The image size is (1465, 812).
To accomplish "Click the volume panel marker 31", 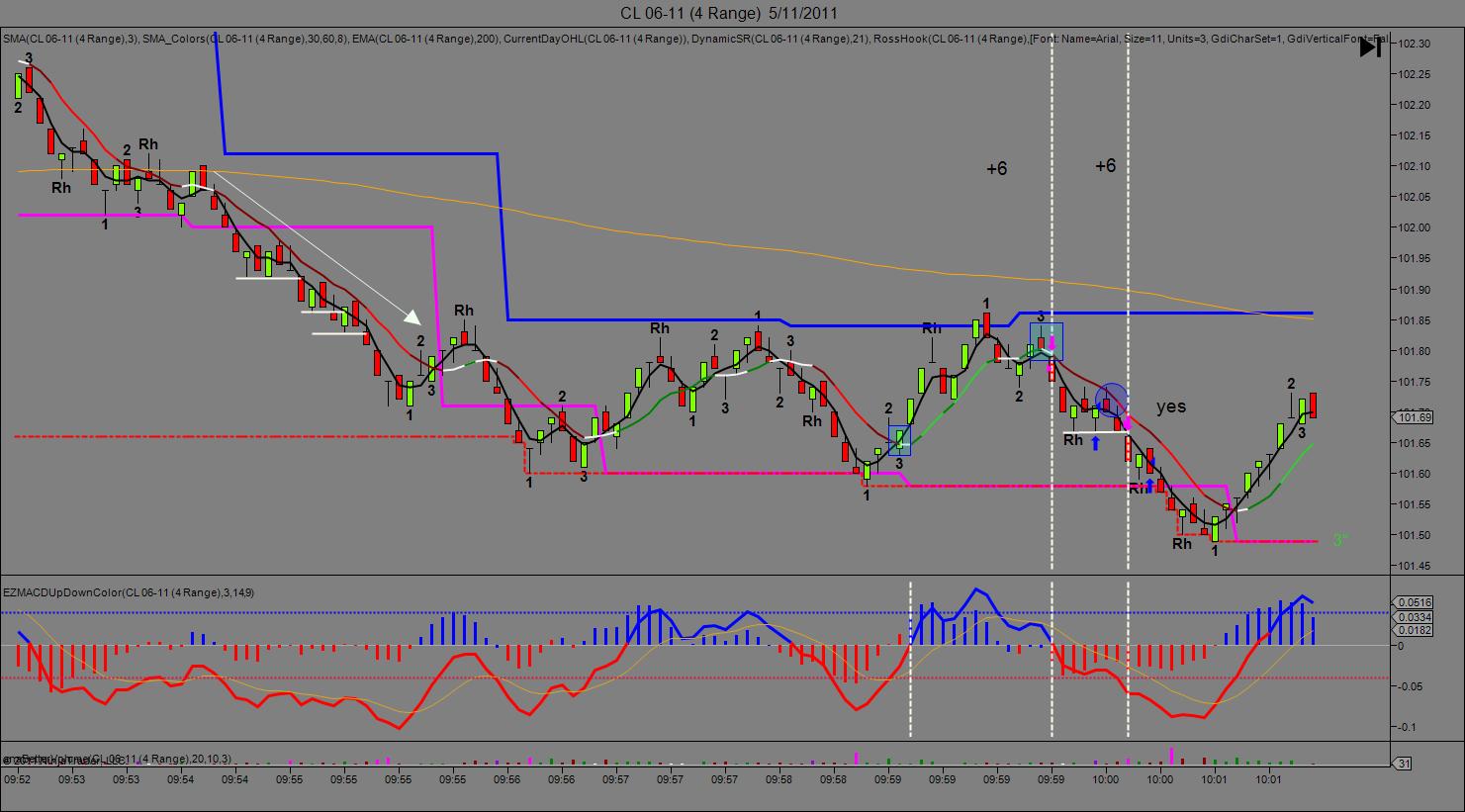I will (1403, 764).
